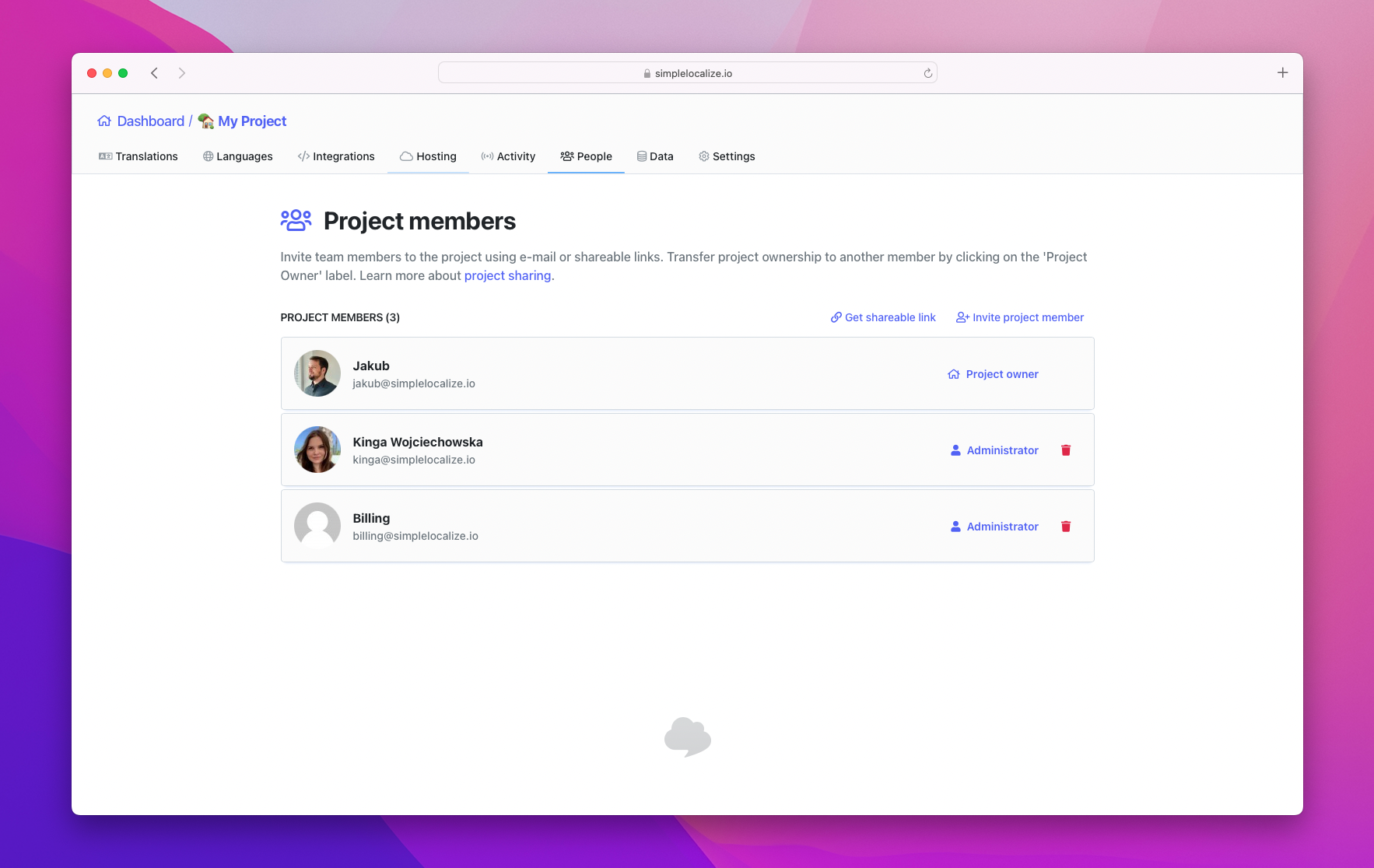
Task: Click the project sharing link
Action: tap(507, 275)
